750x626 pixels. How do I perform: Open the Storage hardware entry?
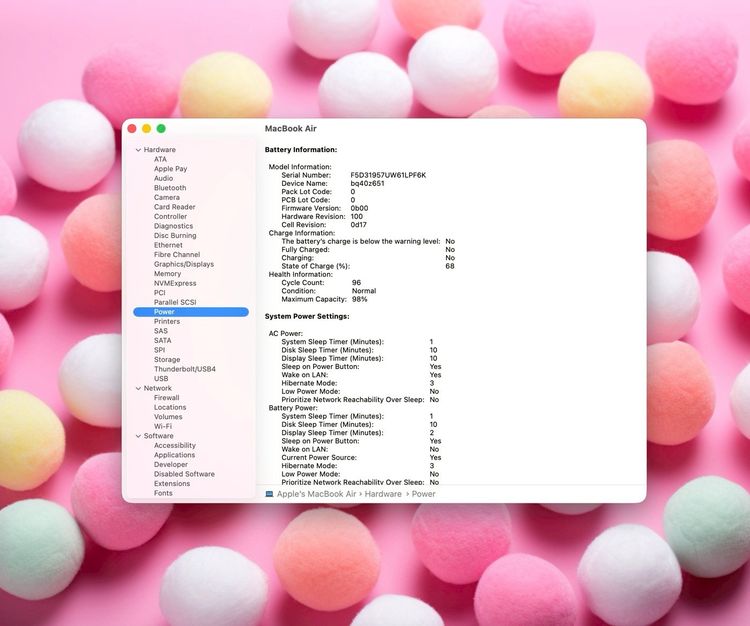[x=167, y=360]
